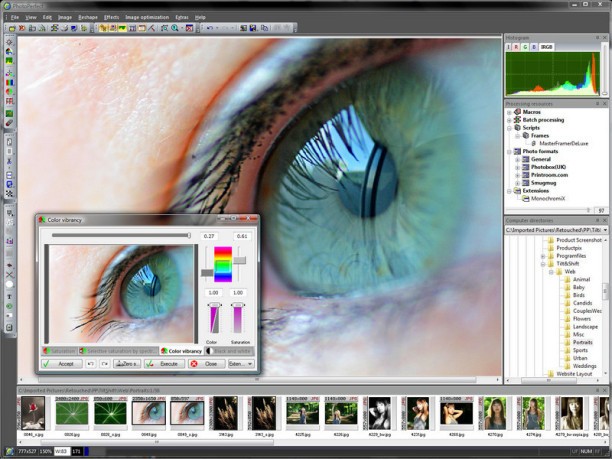Open the File menu
The image size is (612, 459).
click(15, 17)
